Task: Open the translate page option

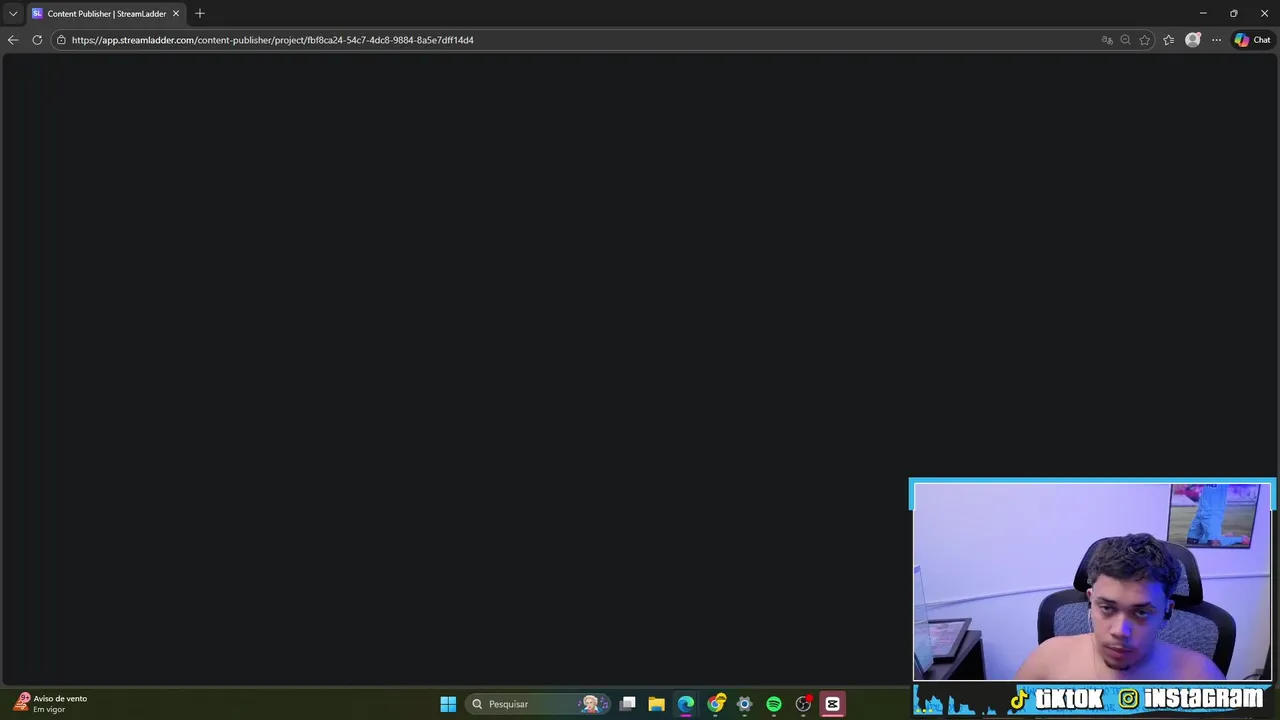Action: [1107, 40]
